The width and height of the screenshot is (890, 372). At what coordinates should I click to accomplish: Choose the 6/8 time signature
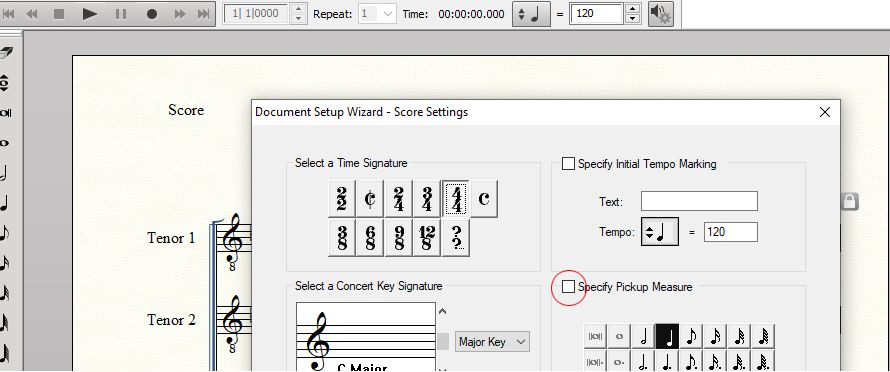click(370, 238)
